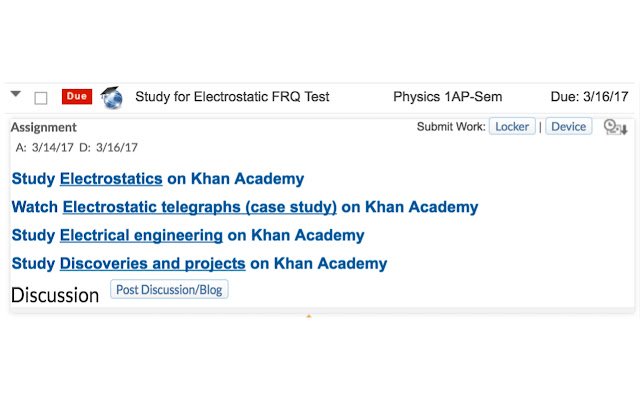Click the Due: 3/16/17 date text
Screen dimensions: 640x400
point(589,97)
